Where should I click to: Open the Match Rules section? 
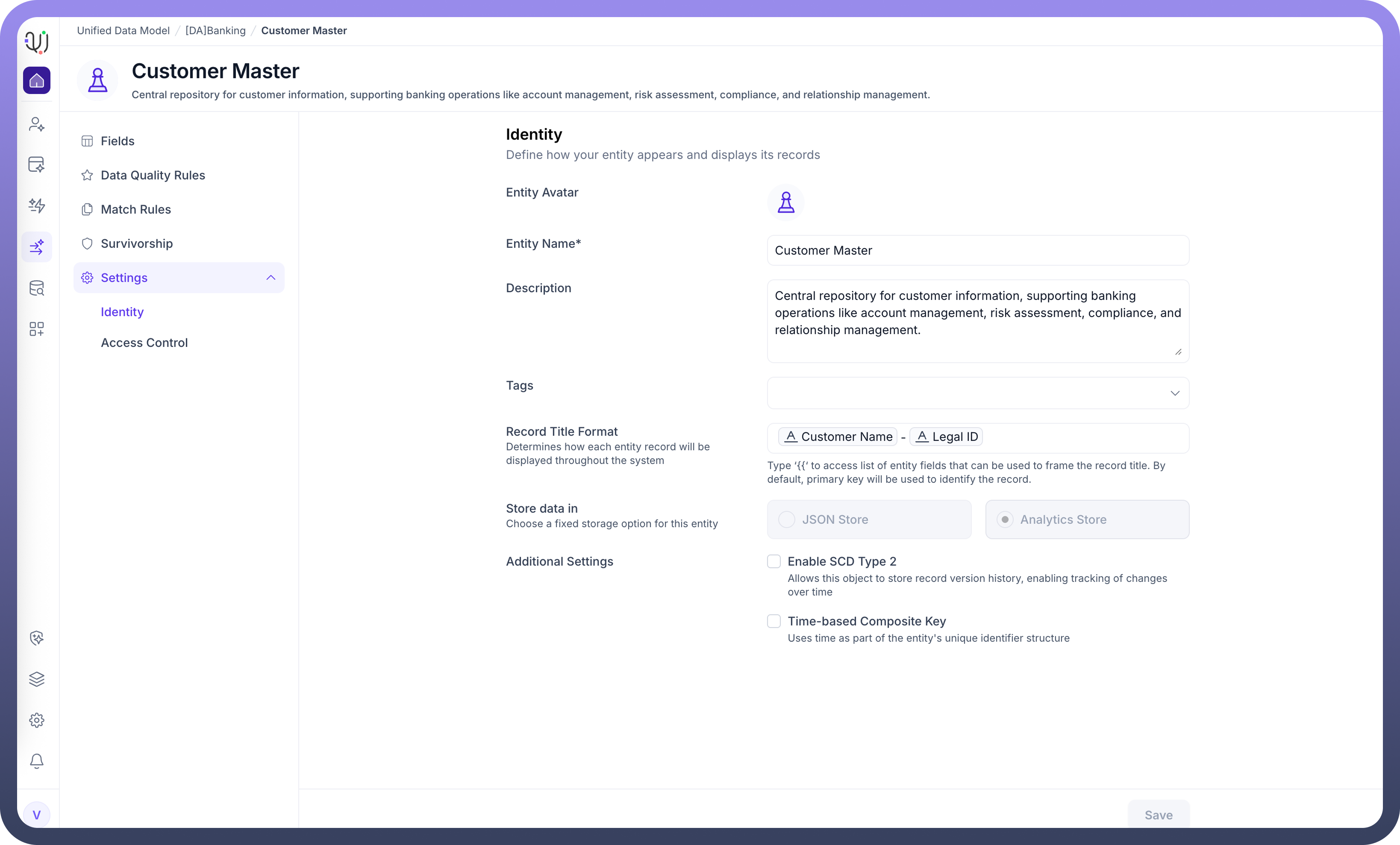click(x=136, y=210)
